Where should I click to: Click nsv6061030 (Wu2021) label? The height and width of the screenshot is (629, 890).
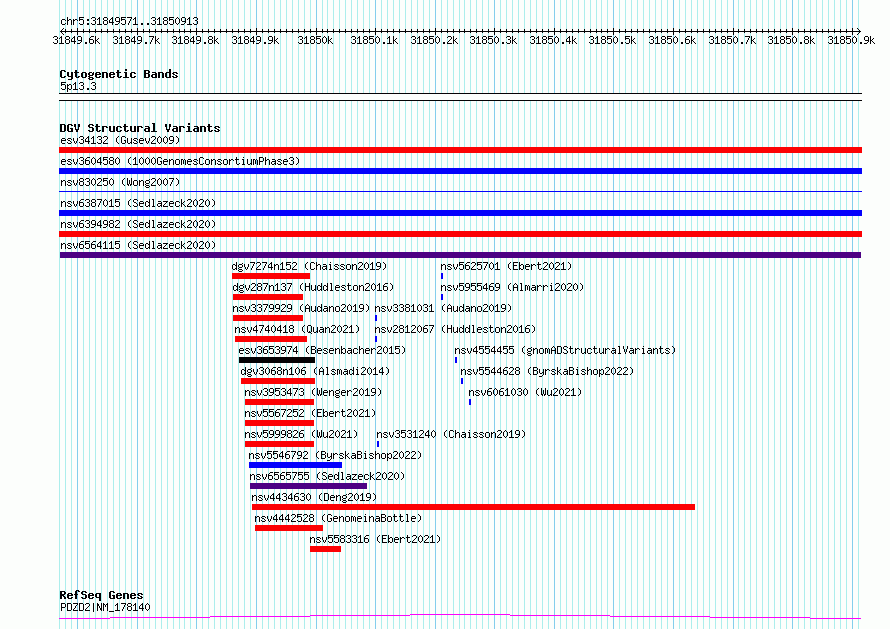[525, 392]
